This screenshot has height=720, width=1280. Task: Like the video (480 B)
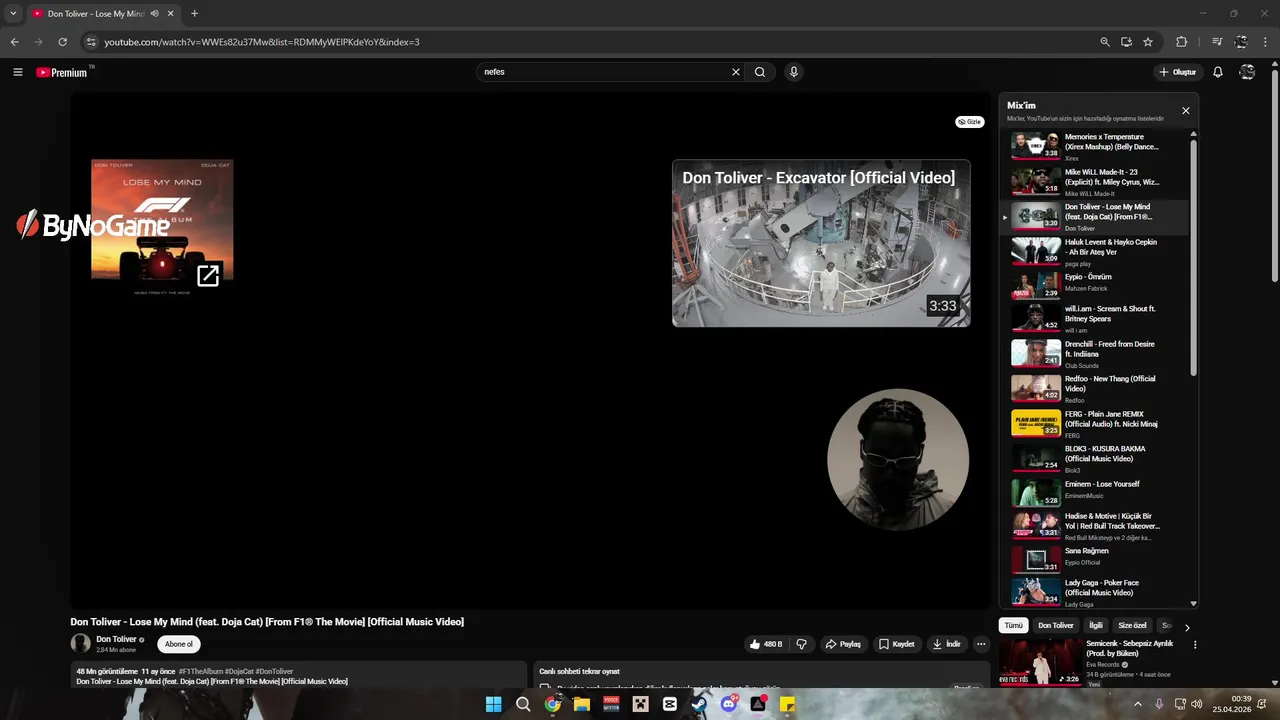pyautogui.click(x=766, y=644)
